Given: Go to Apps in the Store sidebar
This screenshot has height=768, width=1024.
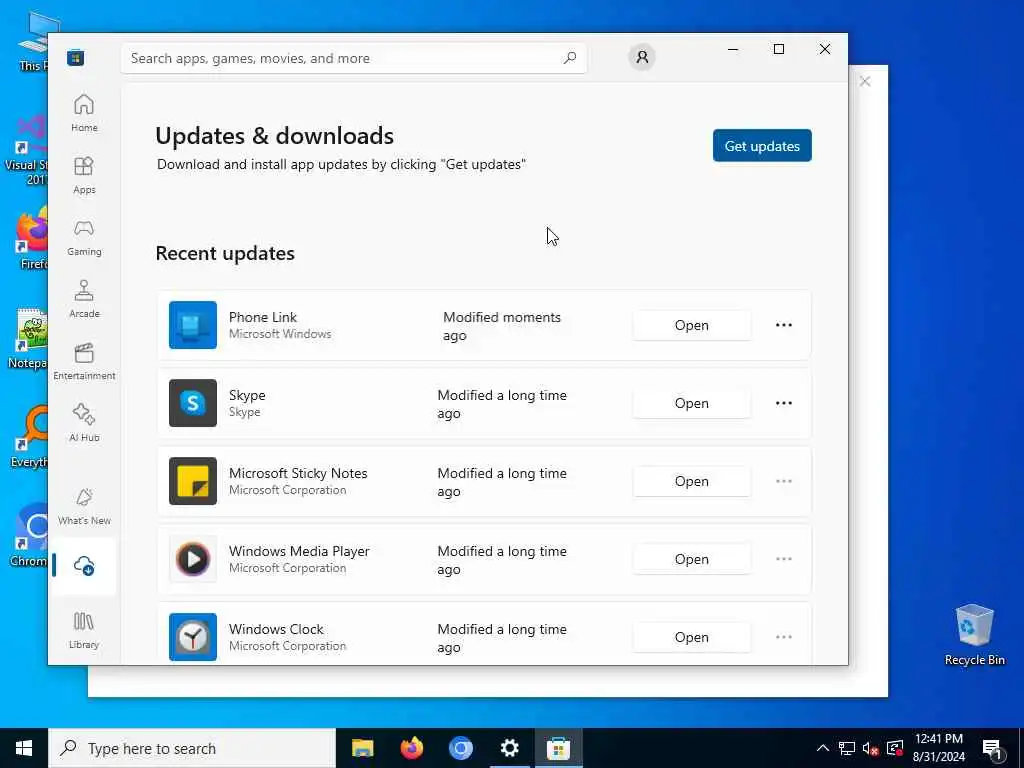Looking at the screenshot, I should tap(84, 175).
